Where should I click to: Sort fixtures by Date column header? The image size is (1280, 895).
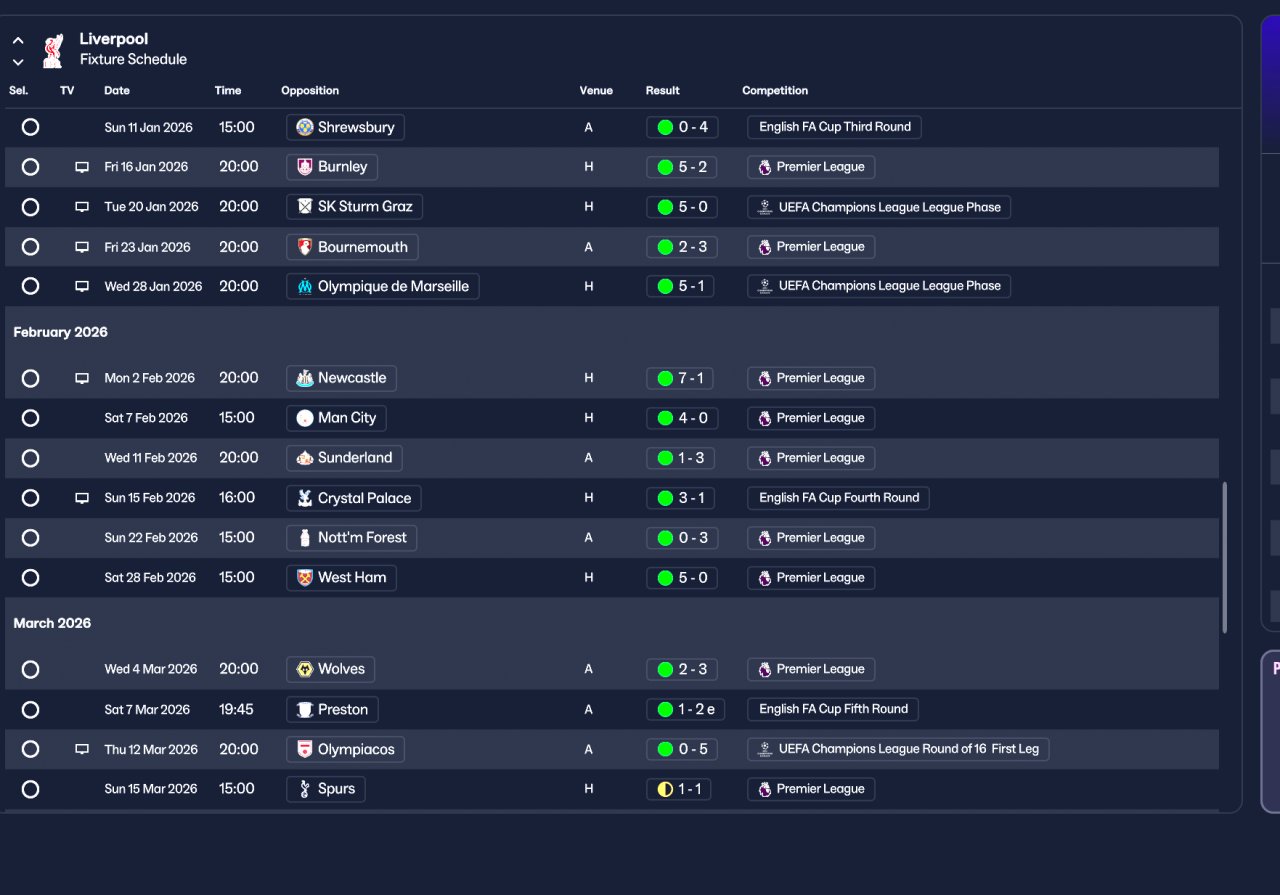[117, 90]
